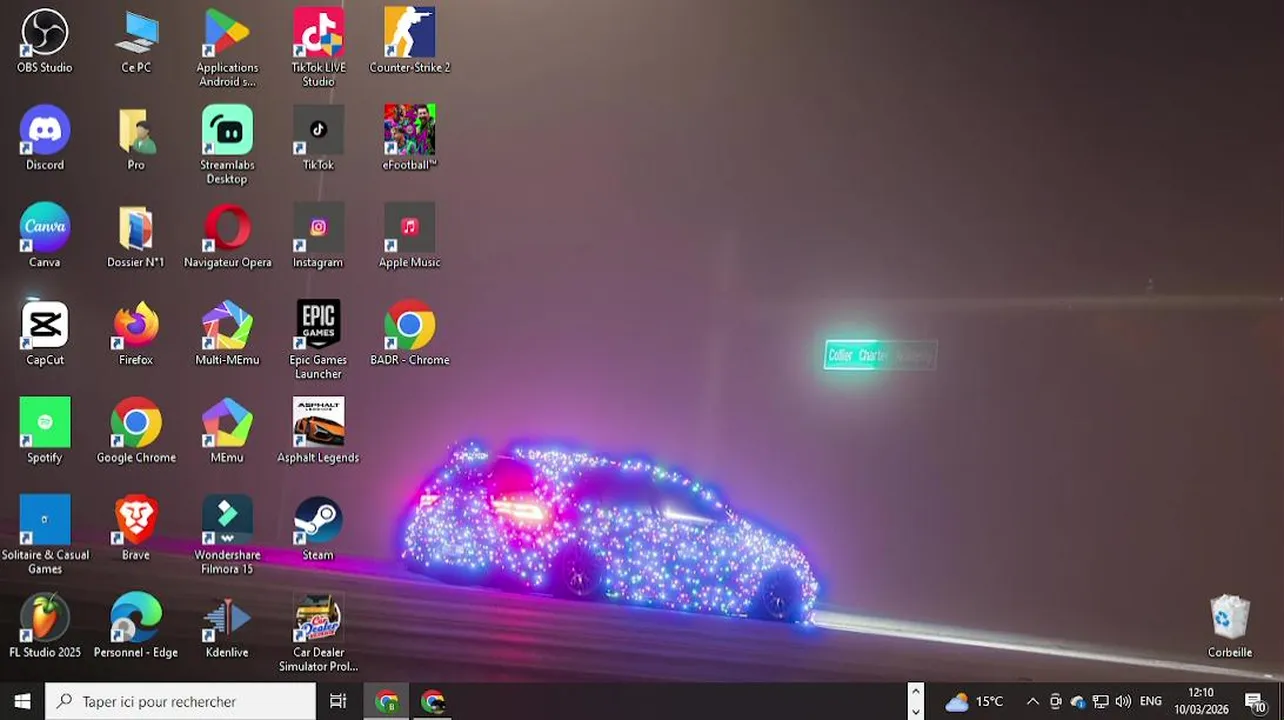Select the Google Chrome desktop shortcut
The width and height of the screenshot is (1284, 720).
click(x=136, y=430)
